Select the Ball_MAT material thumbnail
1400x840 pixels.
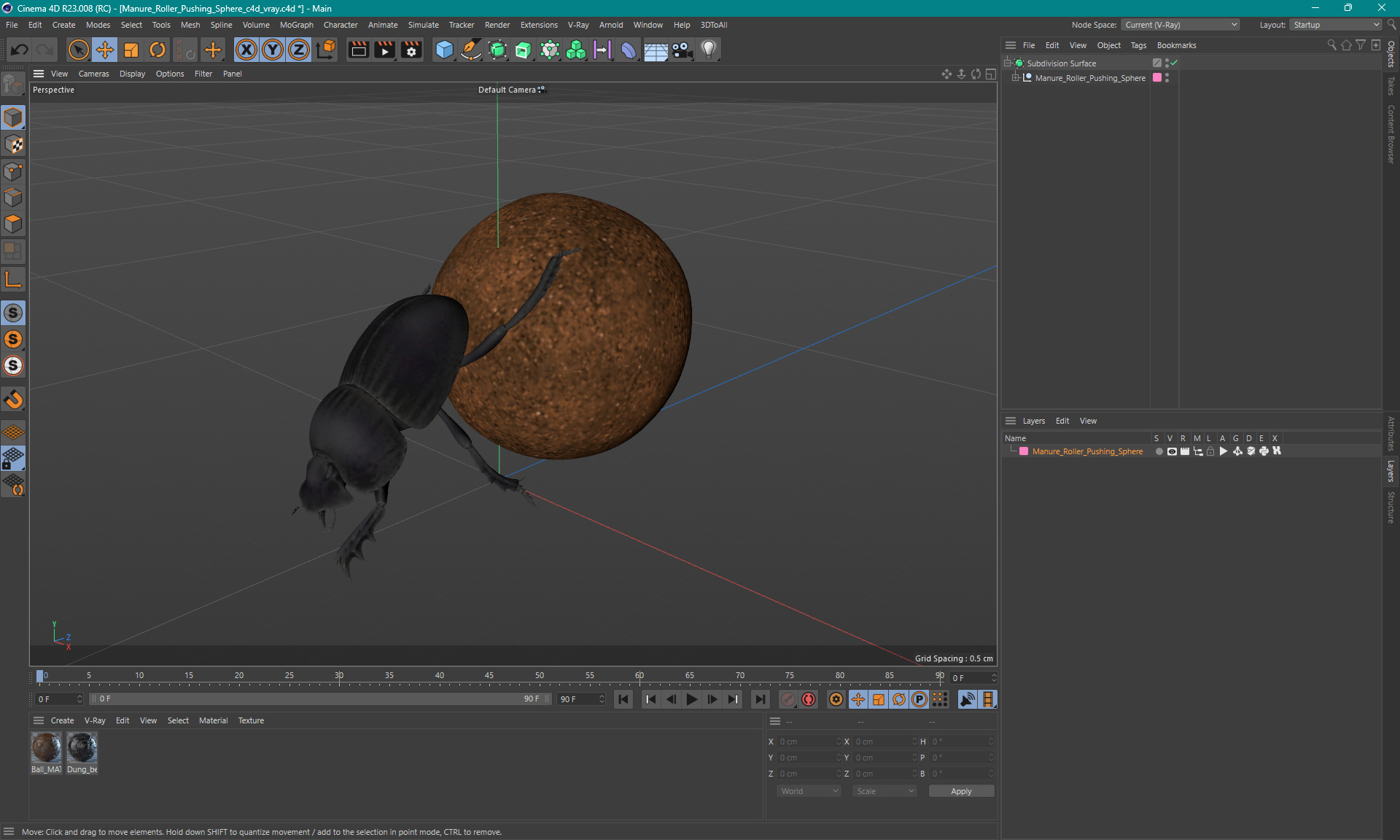[46, 747]
